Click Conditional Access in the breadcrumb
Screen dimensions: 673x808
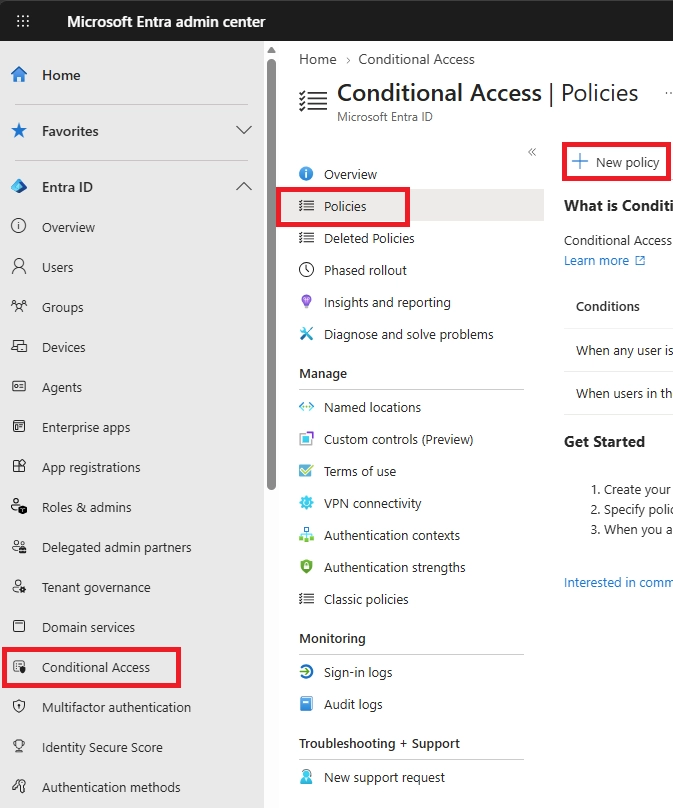(416, 59)
